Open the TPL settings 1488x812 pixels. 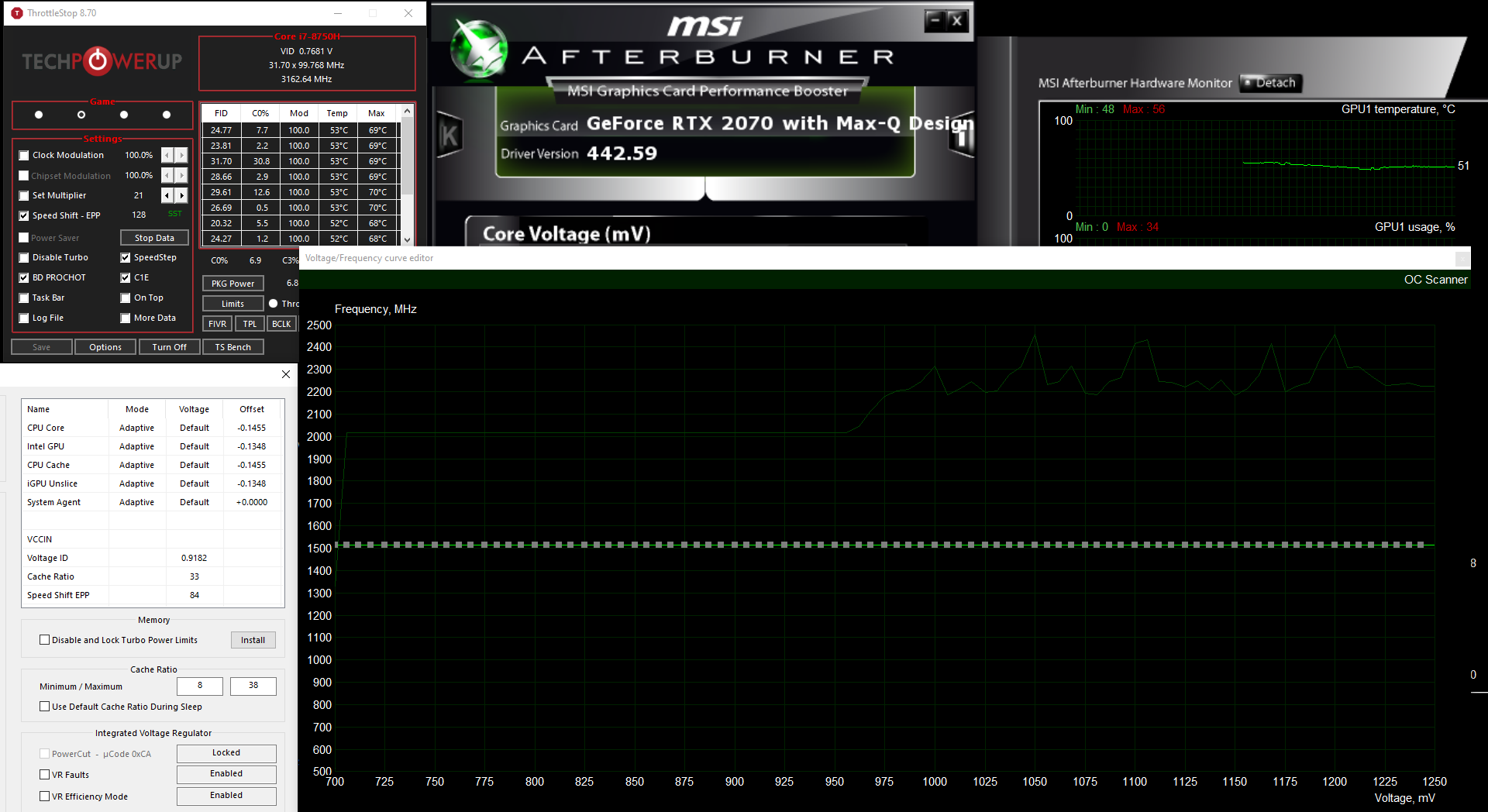coord(250,324)
